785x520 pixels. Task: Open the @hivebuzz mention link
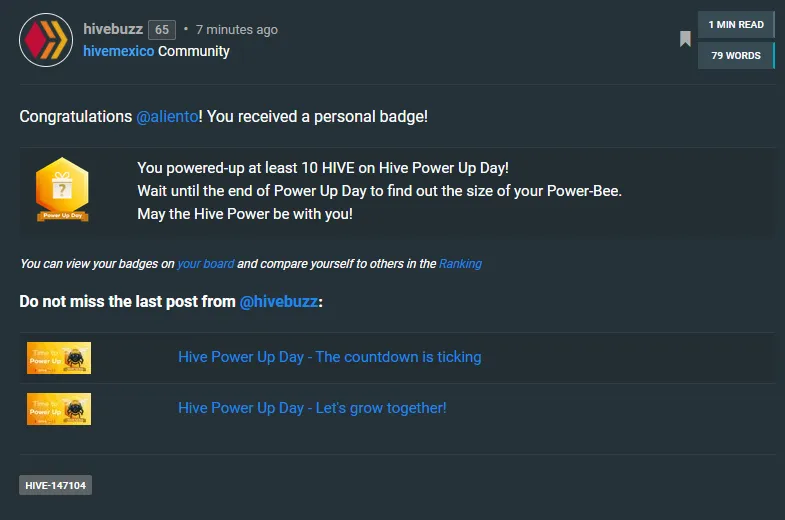click(x=279, y=301)
